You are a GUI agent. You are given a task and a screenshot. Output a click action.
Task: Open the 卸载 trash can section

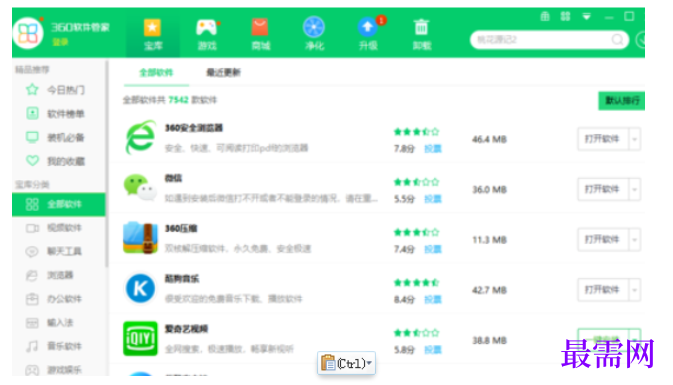pos(421,34)
